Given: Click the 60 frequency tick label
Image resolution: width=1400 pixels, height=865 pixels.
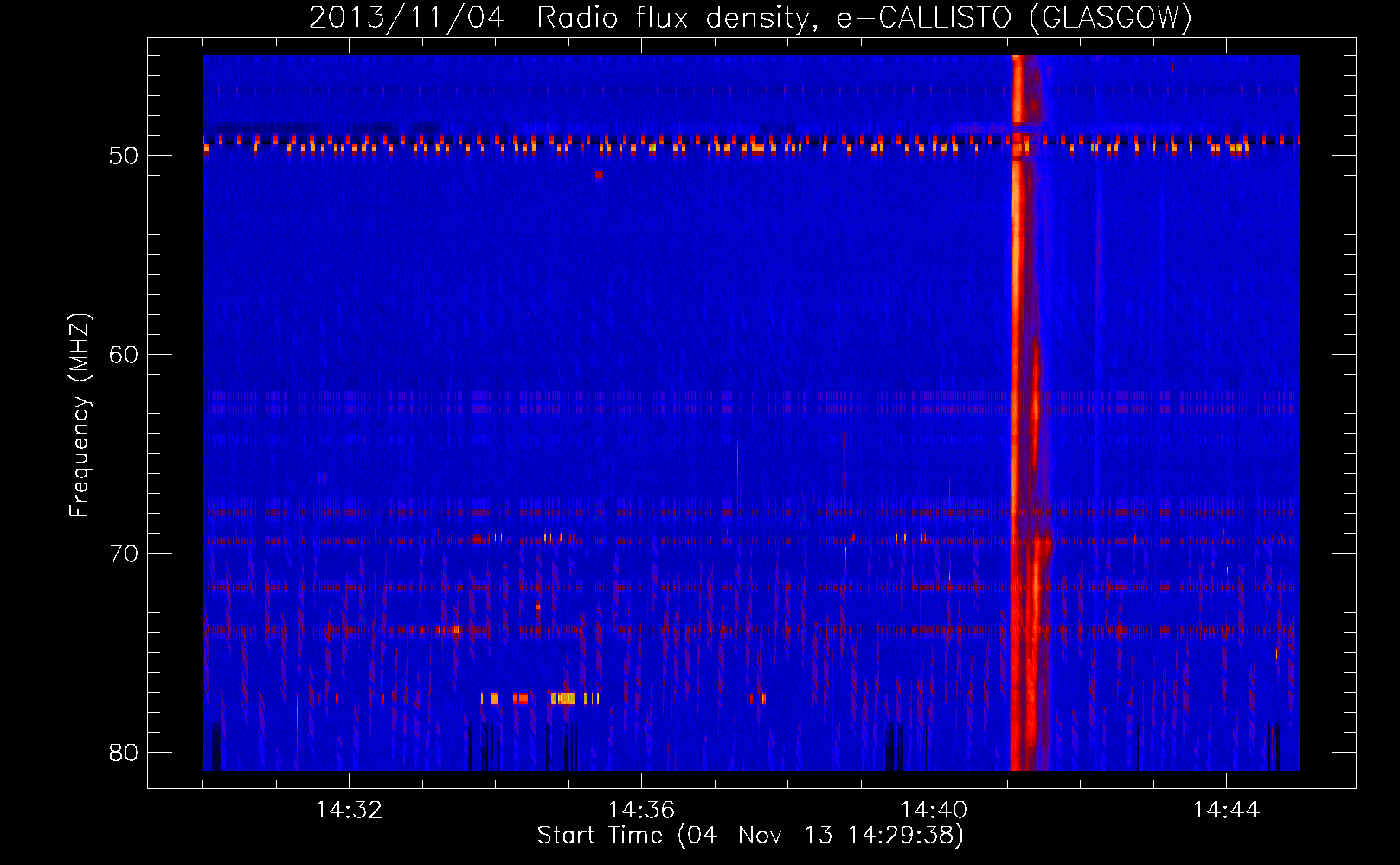Looking at the screenshot, I should pos(124,355).
